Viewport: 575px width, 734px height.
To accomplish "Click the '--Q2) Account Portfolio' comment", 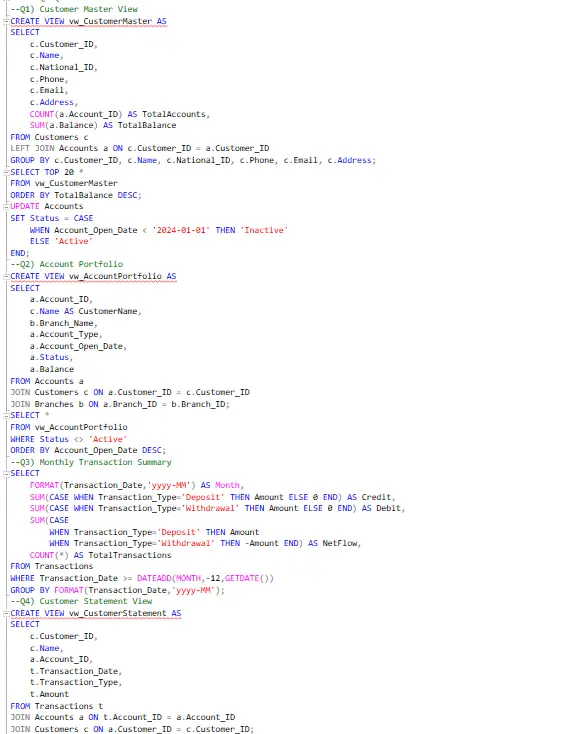I will coord(66,264).
